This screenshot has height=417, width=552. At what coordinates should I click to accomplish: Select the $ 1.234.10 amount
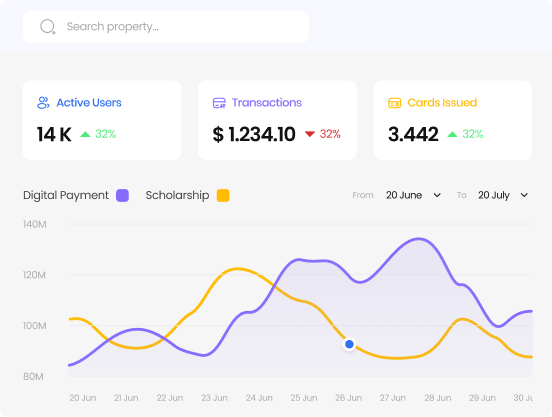click(254, 134)
